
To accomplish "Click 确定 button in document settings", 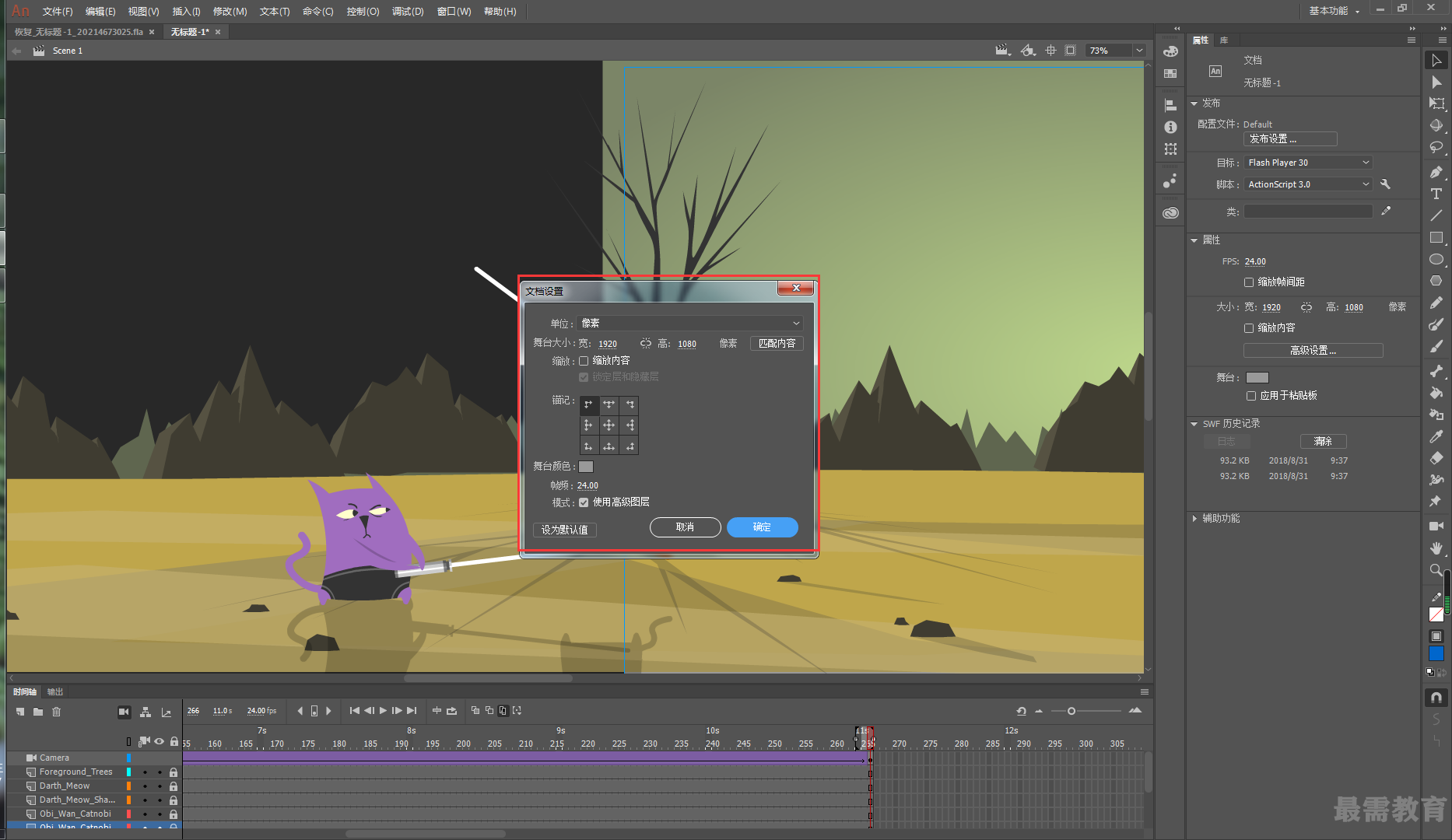I will 762,527.
